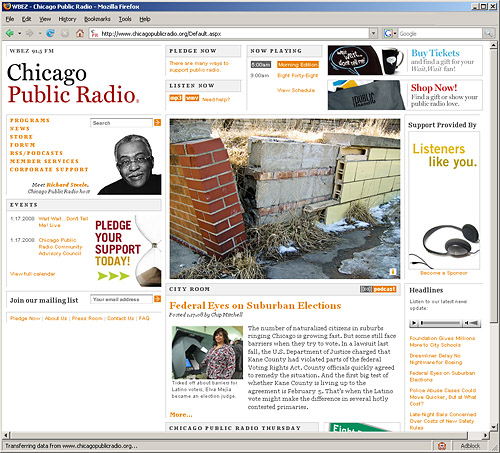Screen dimensions: 500x453
Task: Listen via the mp3 stream badge
Action: [176, 98]
